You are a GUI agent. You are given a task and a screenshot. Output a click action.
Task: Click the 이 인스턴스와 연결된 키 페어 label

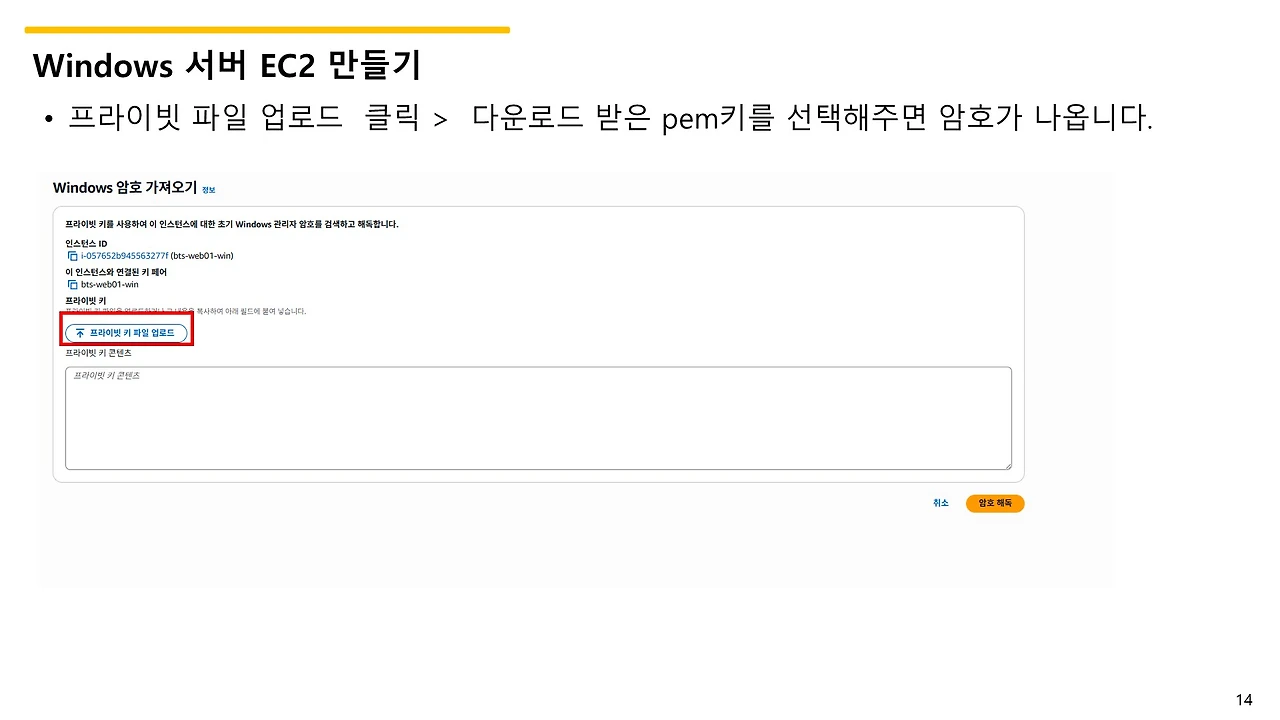(x=115, y=272)
